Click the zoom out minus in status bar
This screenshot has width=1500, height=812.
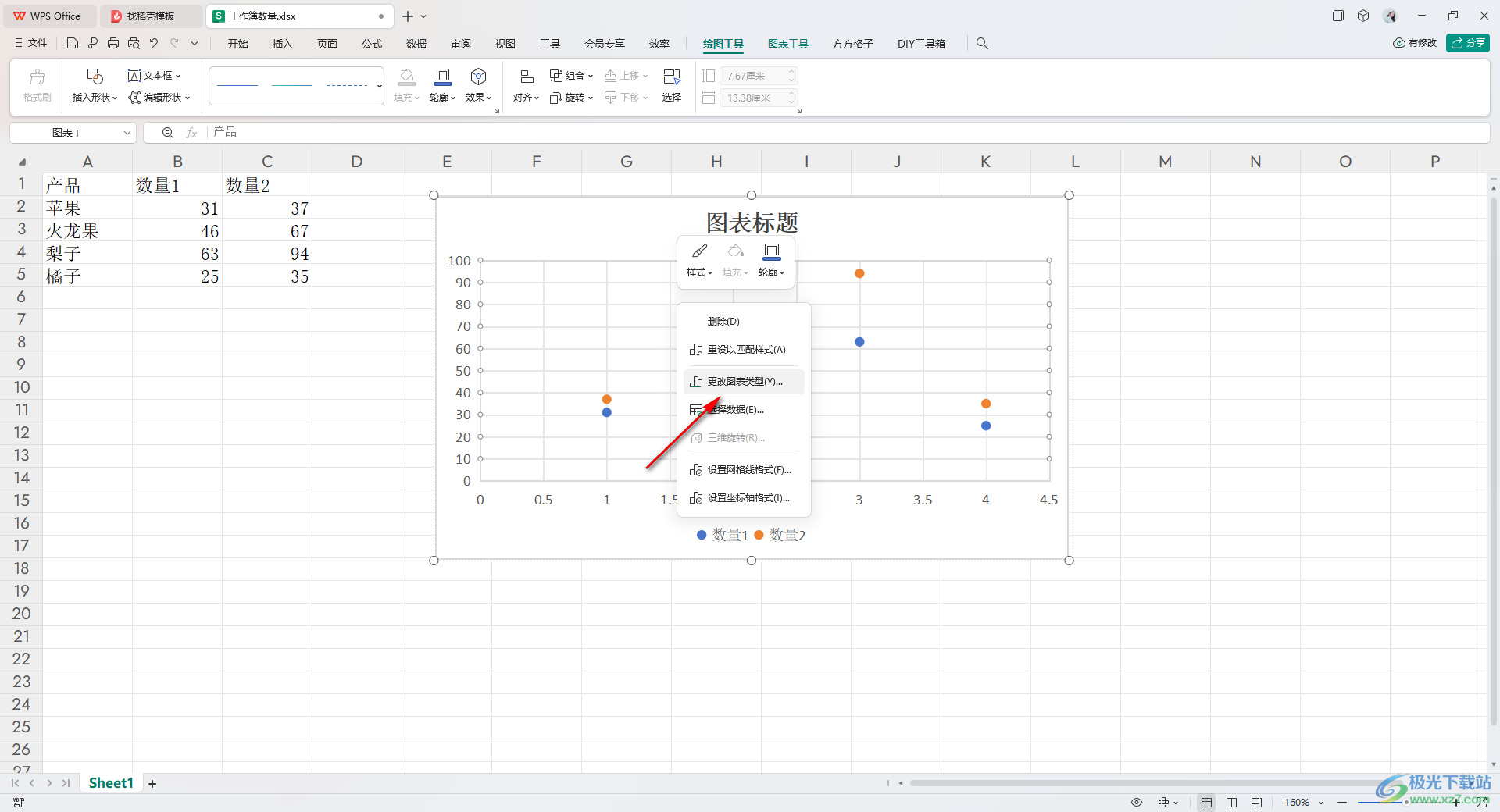click(1341, 803)
